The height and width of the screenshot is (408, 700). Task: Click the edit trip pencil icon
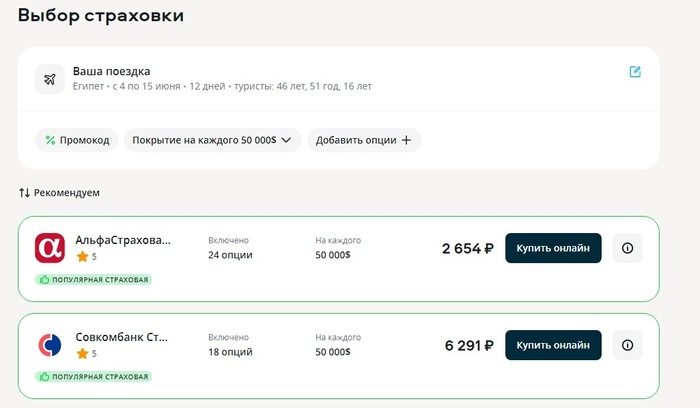point(635,71)
